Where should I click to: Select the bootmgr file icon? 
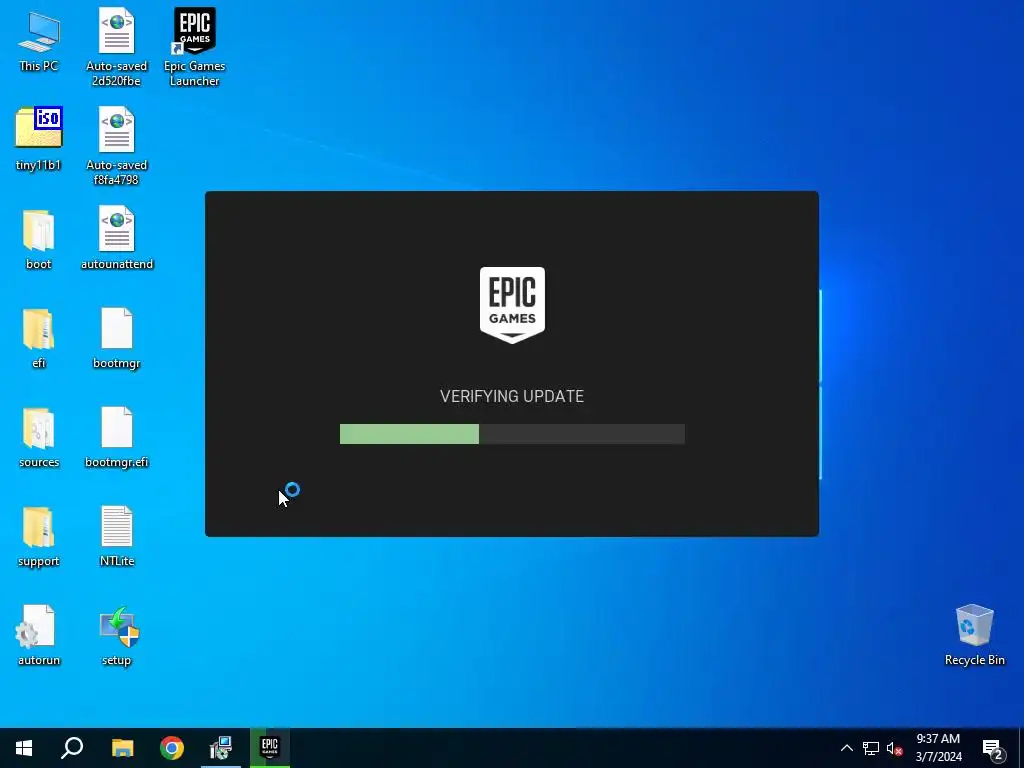(x=117, y=338)
